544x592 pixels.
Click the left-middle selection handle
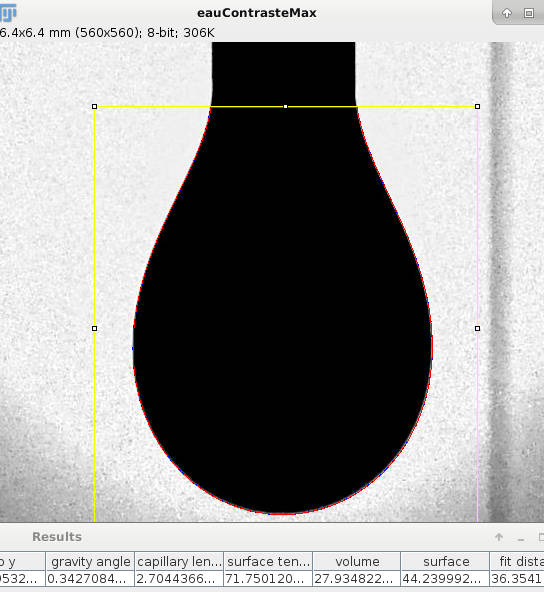click(94, 328)
